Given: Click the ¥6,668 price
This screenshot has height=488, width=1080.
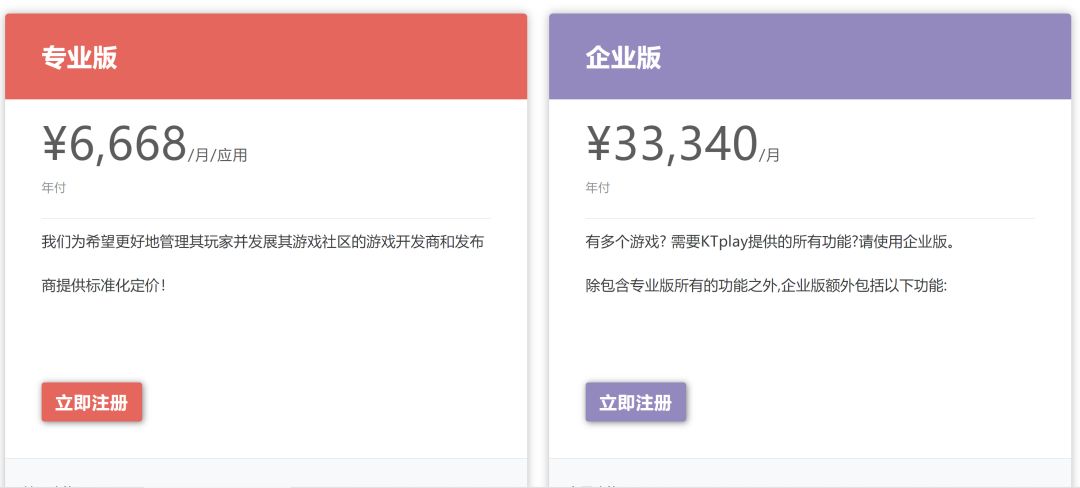Looking at the screenshot, I should pos(114,144).
